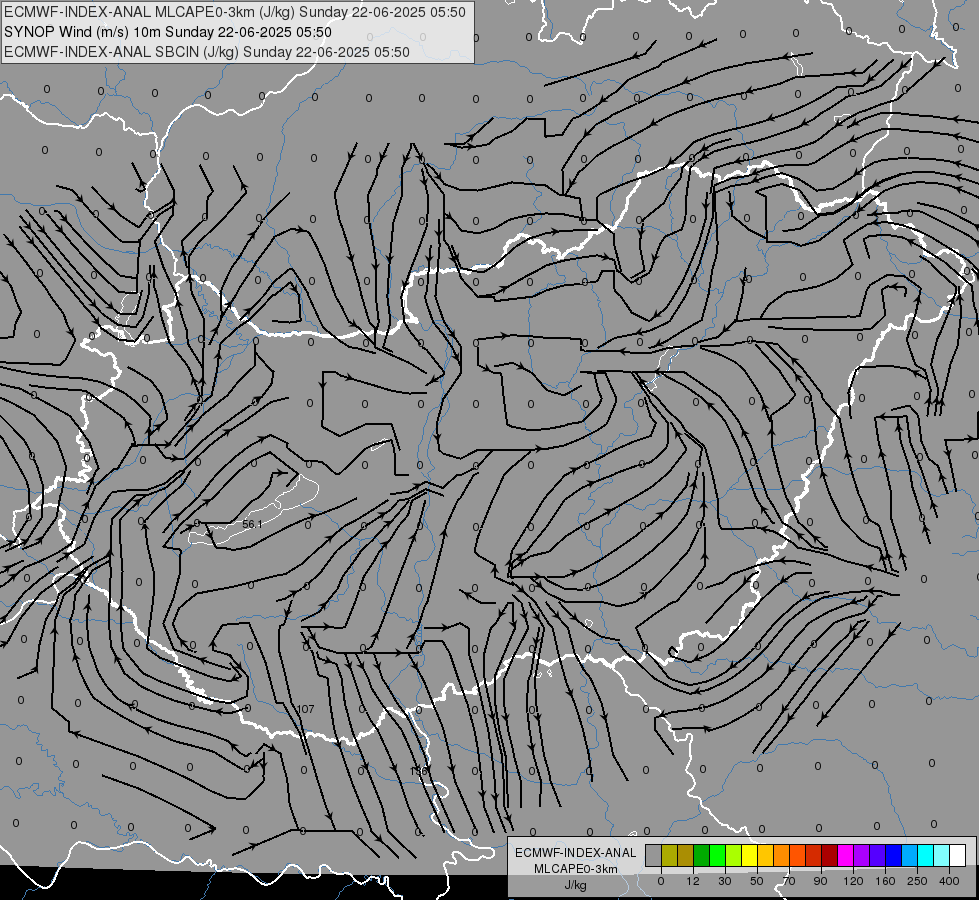
Task: Click the map data value '136'
Action: coord(418,771)
